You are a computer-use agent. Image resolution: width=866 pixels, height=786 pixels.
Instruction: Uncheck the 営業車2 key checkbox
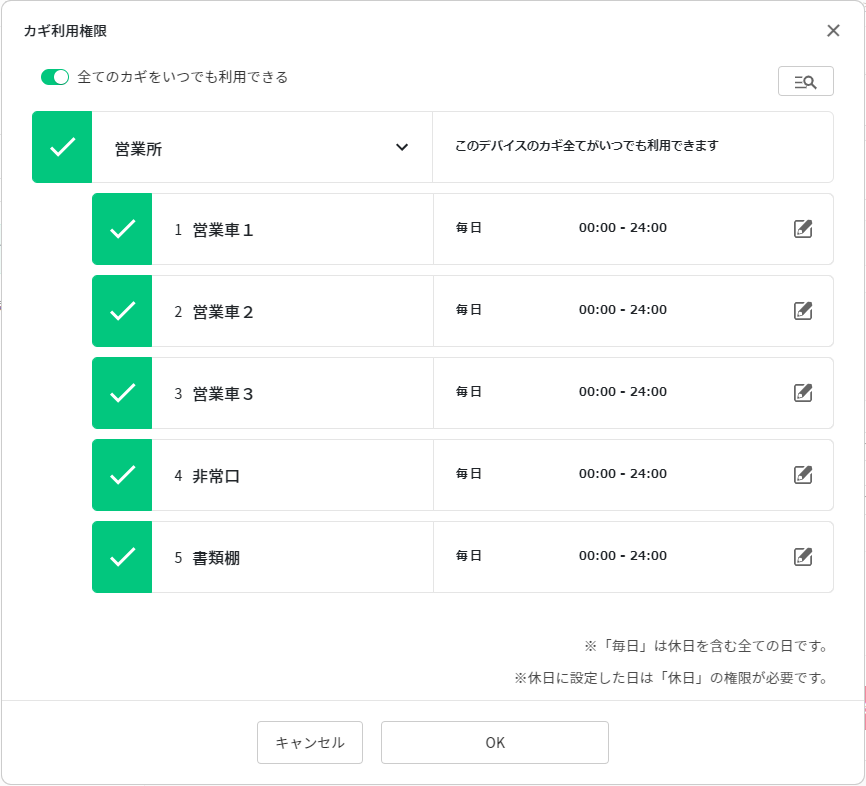click(122, 311)
